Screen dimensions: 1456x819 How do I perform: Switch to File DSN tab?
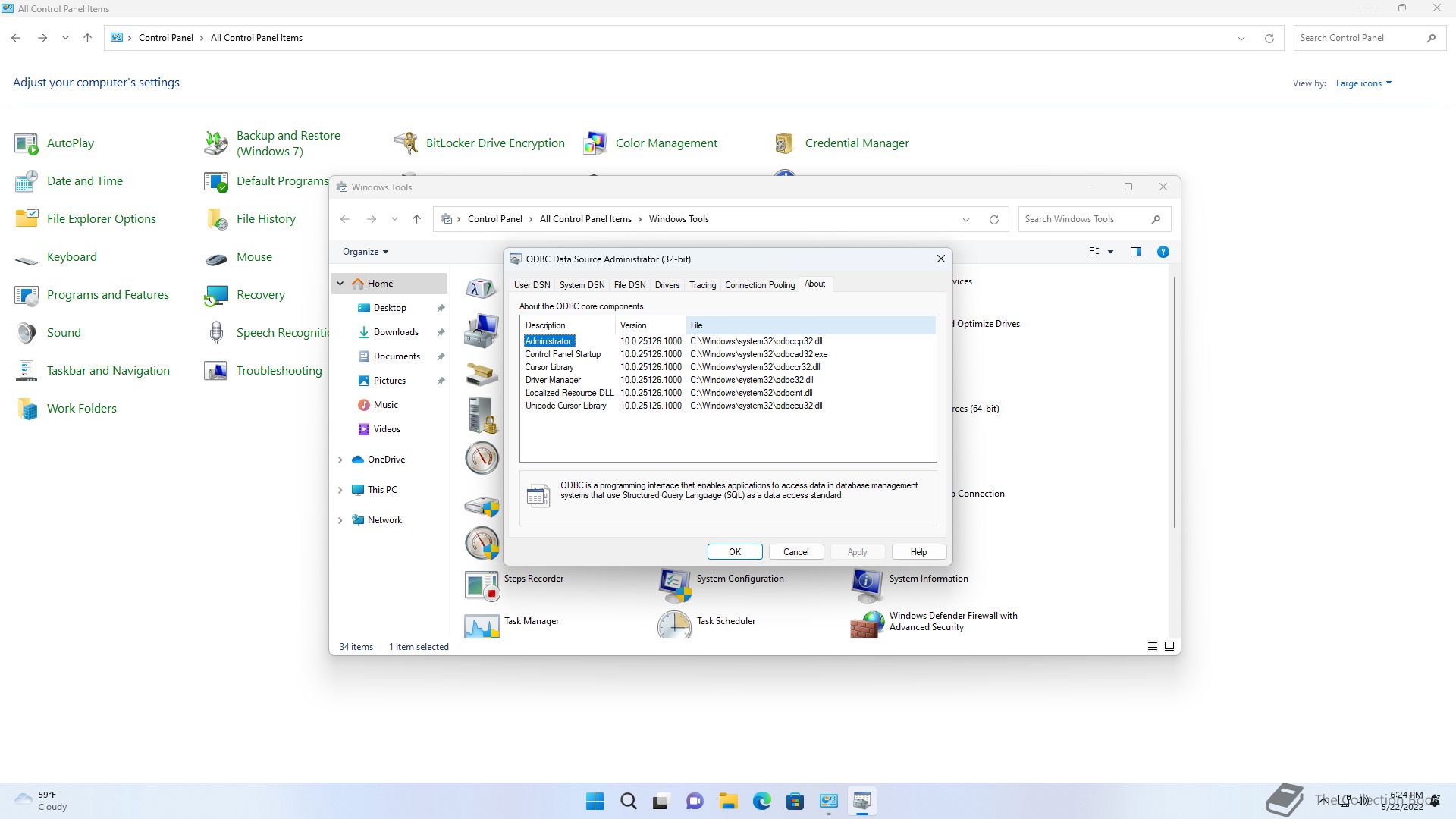tap(629, 285)
